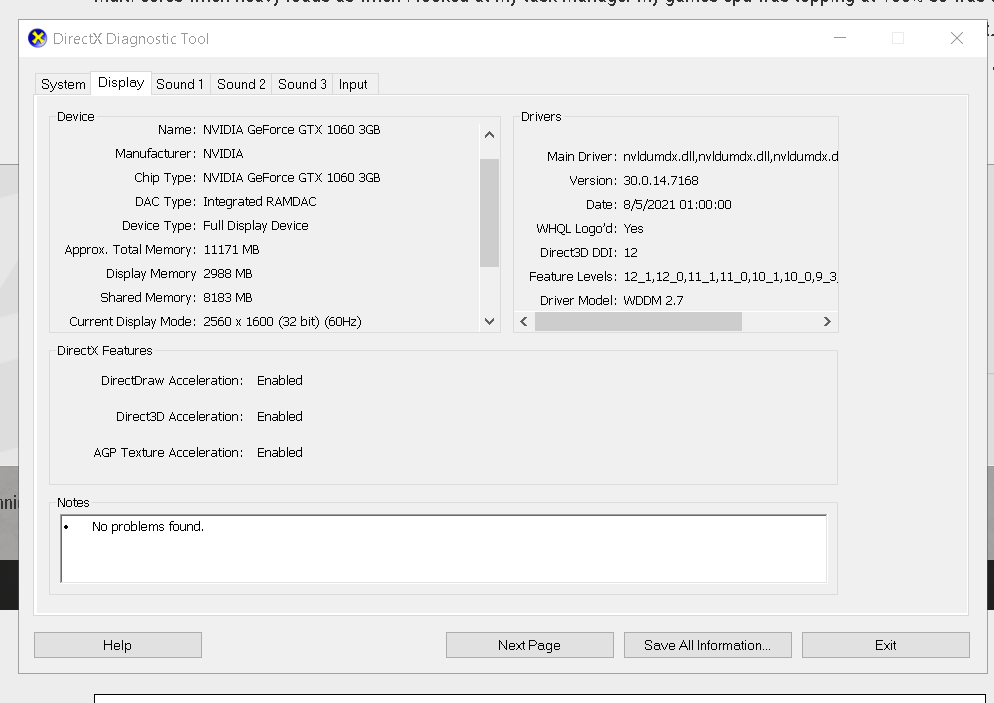
Task: Switch to the System tab
Action: 63,84
